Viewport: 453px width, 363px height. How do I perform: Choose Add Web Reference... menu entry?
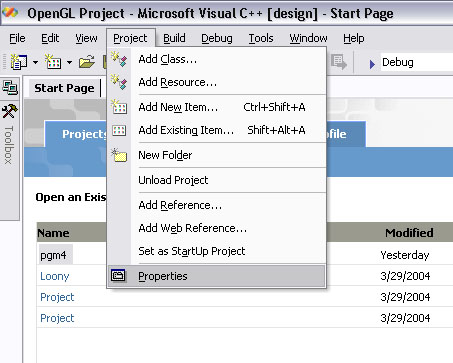tap(217, 228)
